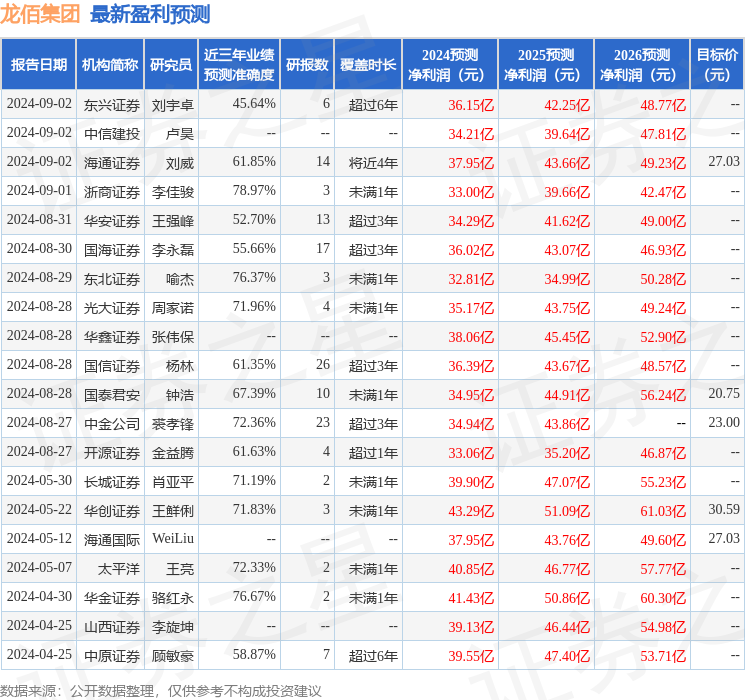Screen dimensions: 745x700
Task: Click the 76.67% accuracy value
Action: tap(254, 596)
